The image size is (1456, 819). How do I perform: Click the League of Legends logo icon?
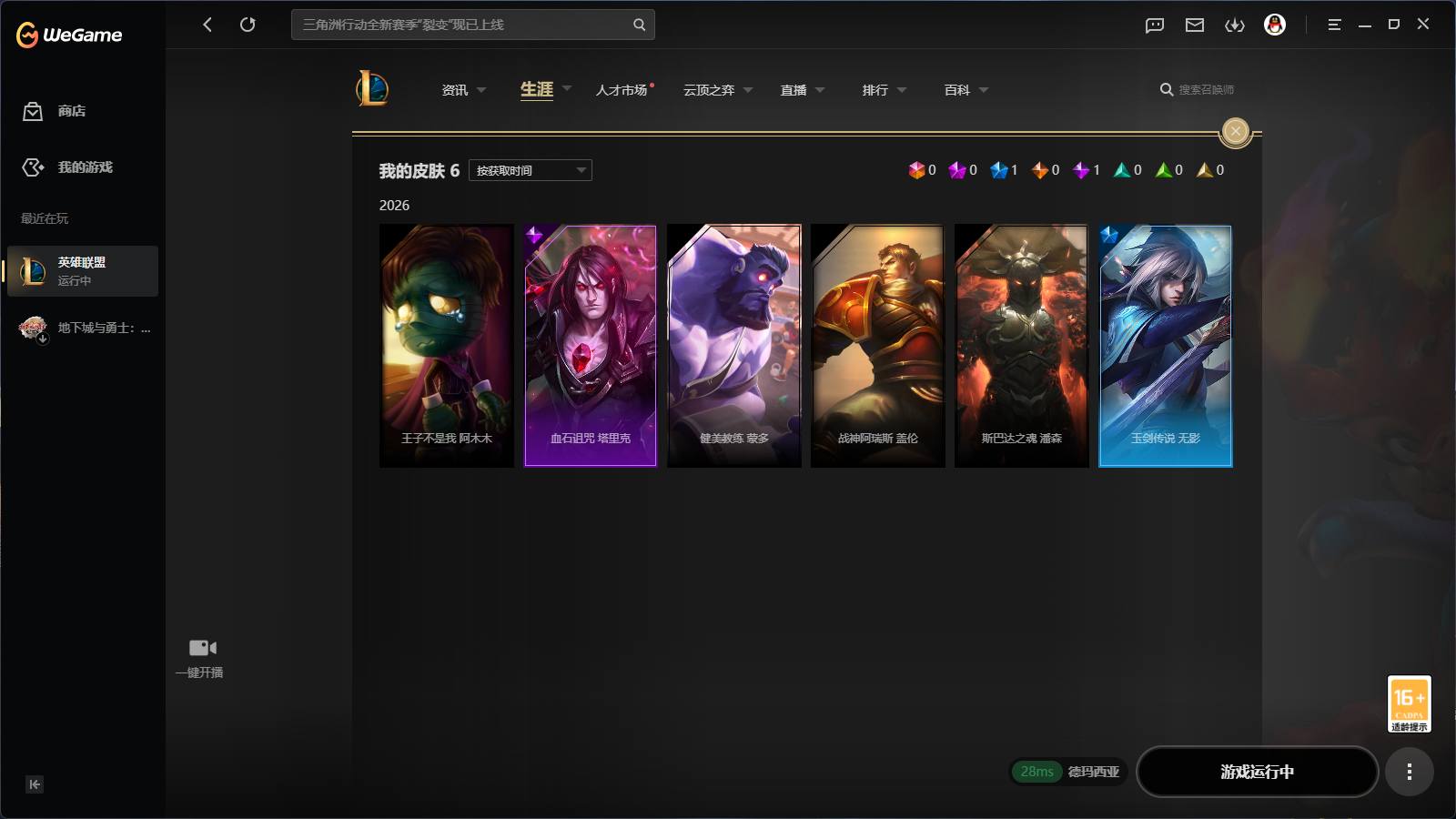point(372,89)
